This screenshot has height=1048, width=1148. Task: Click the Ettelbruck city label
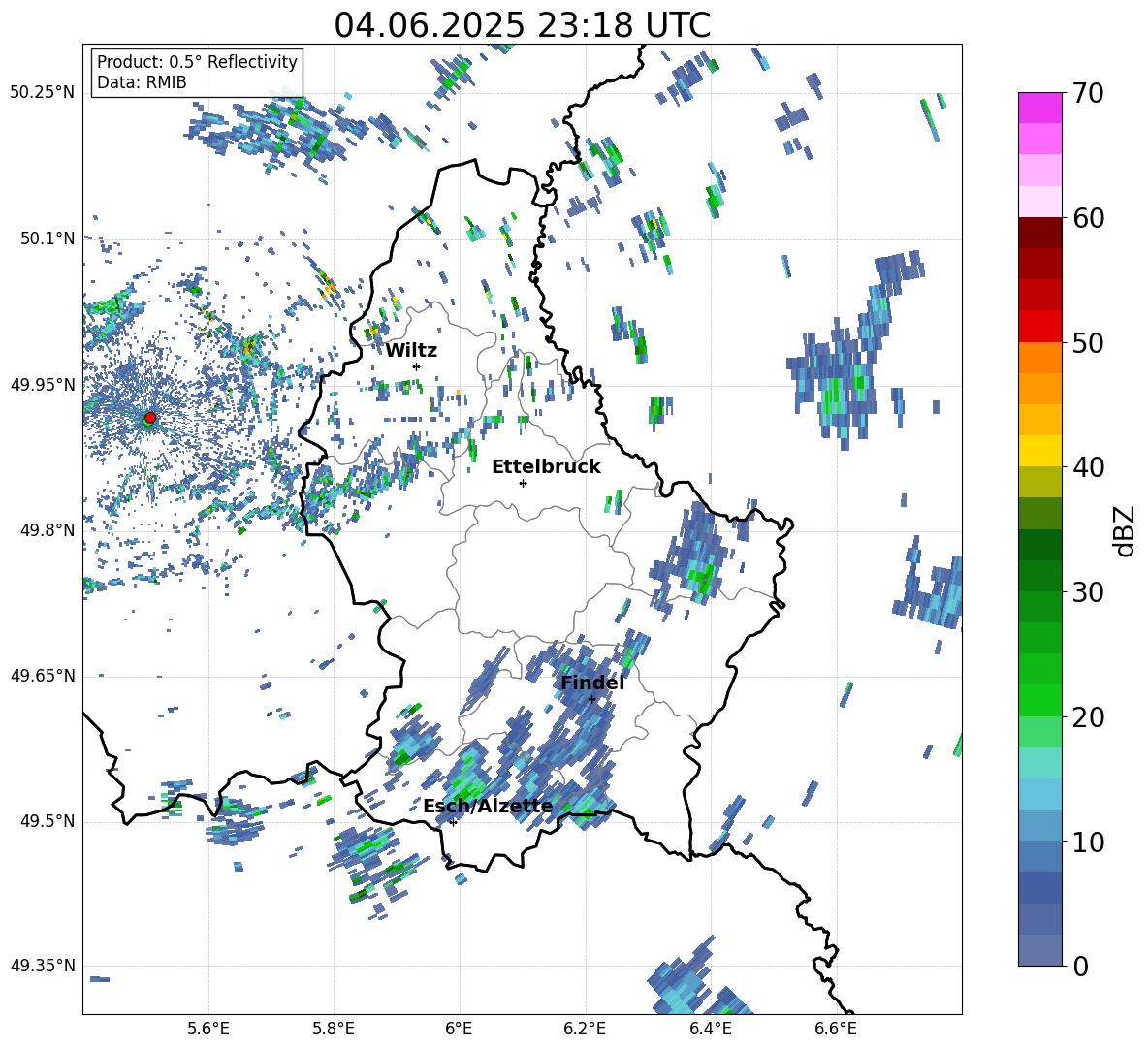click(546, 467)
